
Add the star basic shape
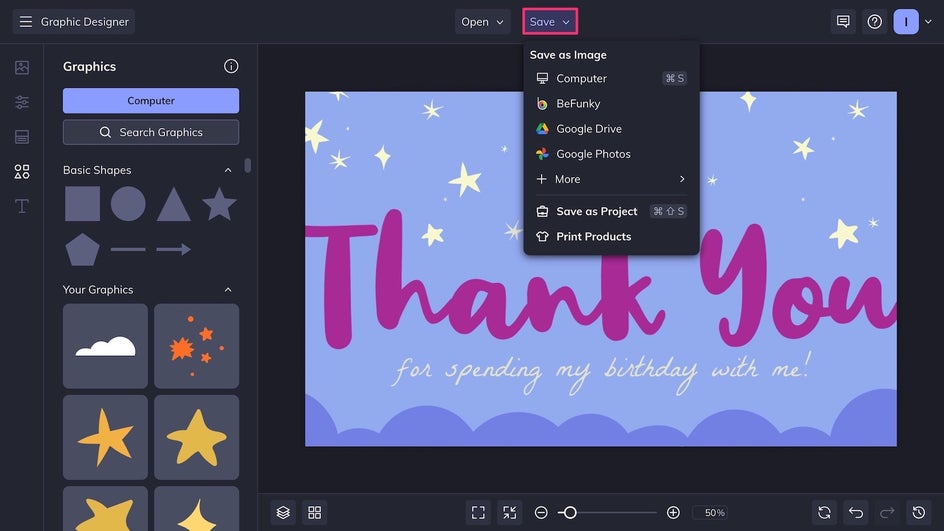point(219,203)
